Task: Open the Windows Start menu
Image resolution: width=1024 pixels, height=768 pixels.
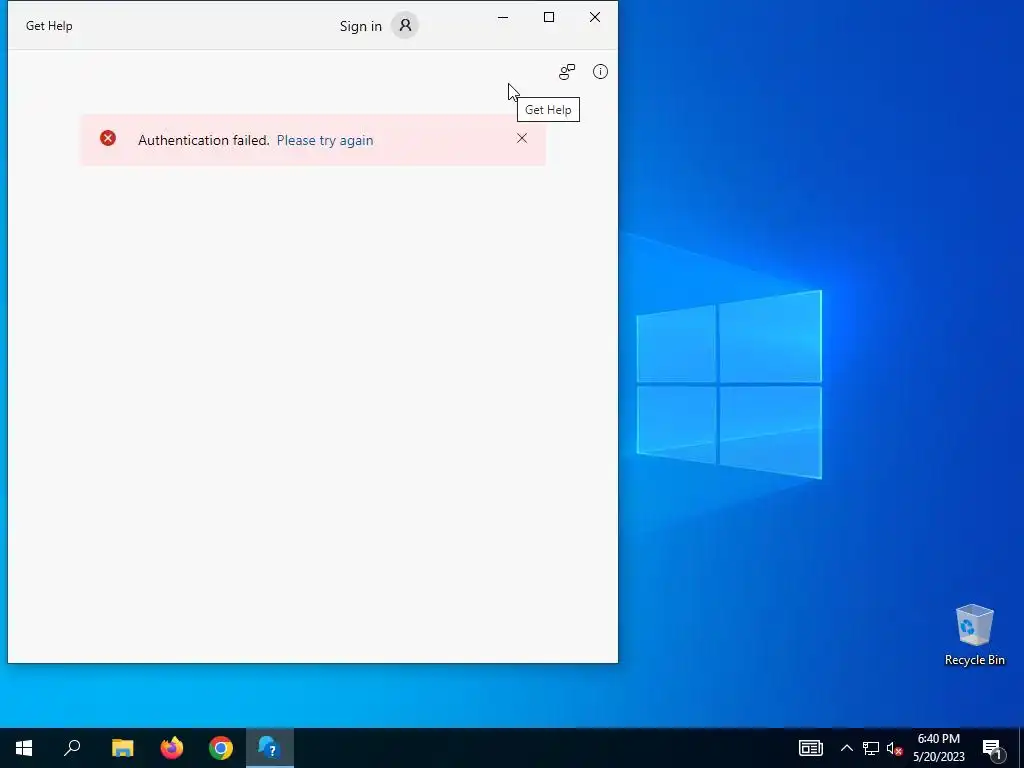Action: pyautogui.click(x=24, y=748)
